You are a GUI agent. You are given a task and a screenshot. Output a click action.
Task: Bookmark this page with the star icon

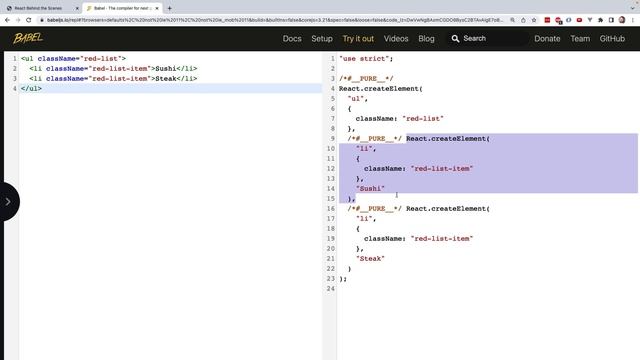tap(534, 20)
